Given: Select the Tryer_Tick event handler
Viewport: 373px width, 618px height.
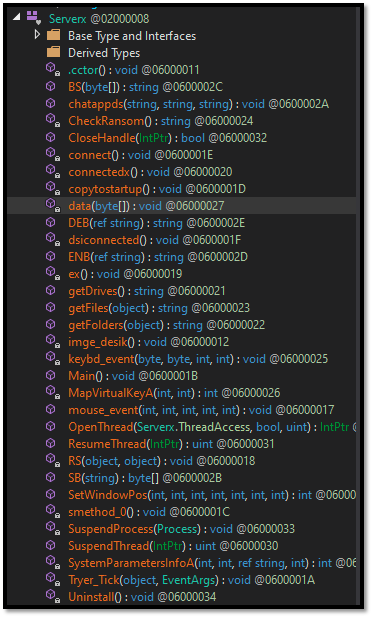Looking at the screenshot, I should pos(191,580).
